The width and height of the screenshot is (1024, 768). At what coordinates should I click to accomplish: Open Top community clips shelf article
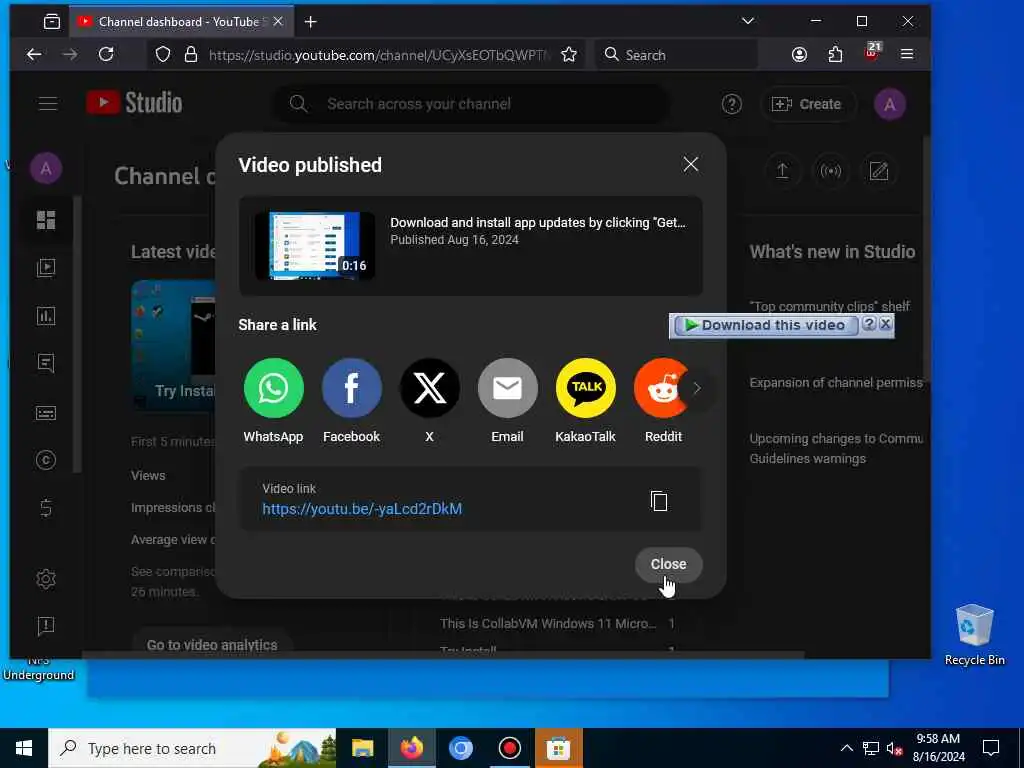point(829,306)
